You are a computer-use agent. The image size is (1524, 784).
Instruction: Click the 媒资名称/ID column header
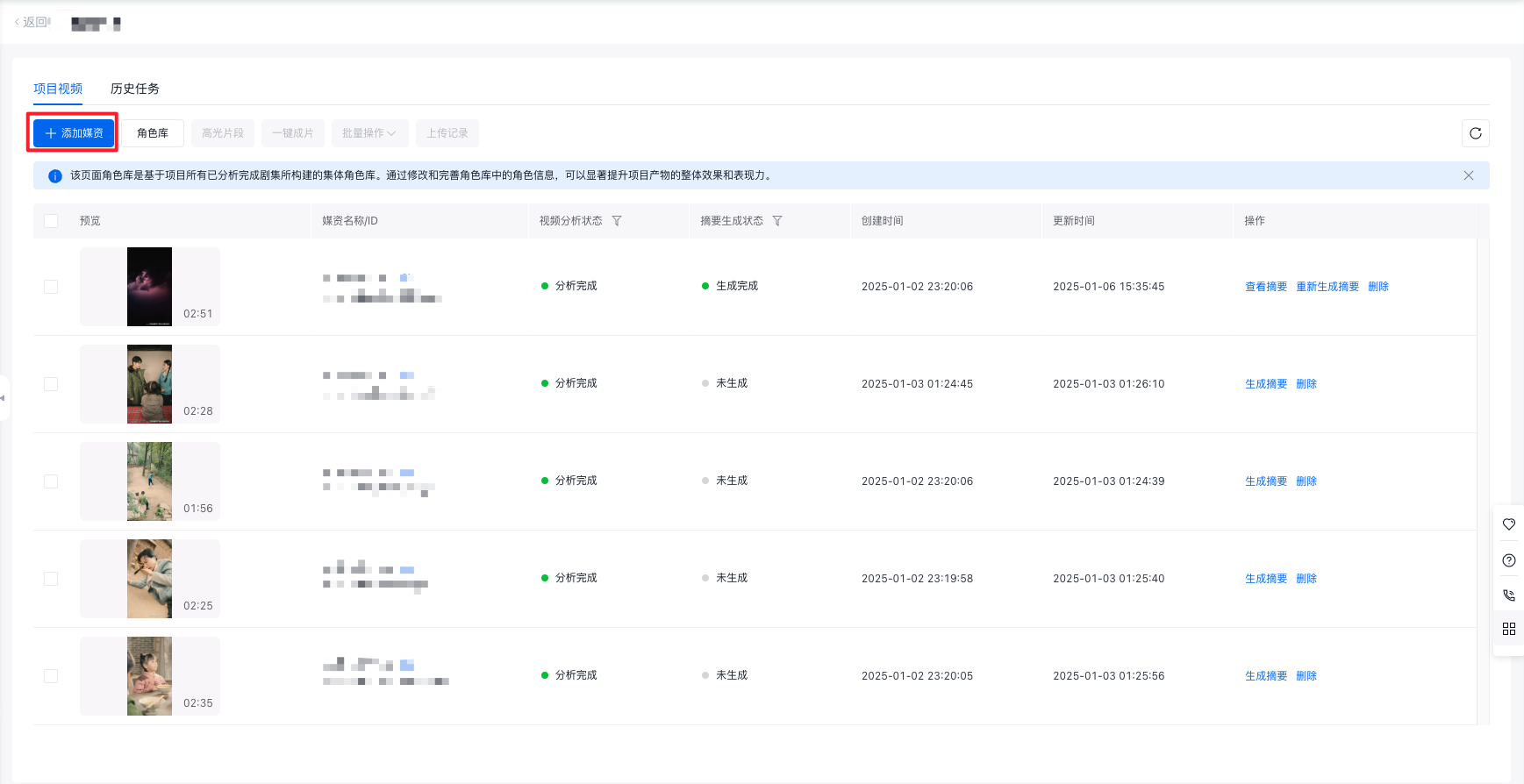[x=350, y=221]
